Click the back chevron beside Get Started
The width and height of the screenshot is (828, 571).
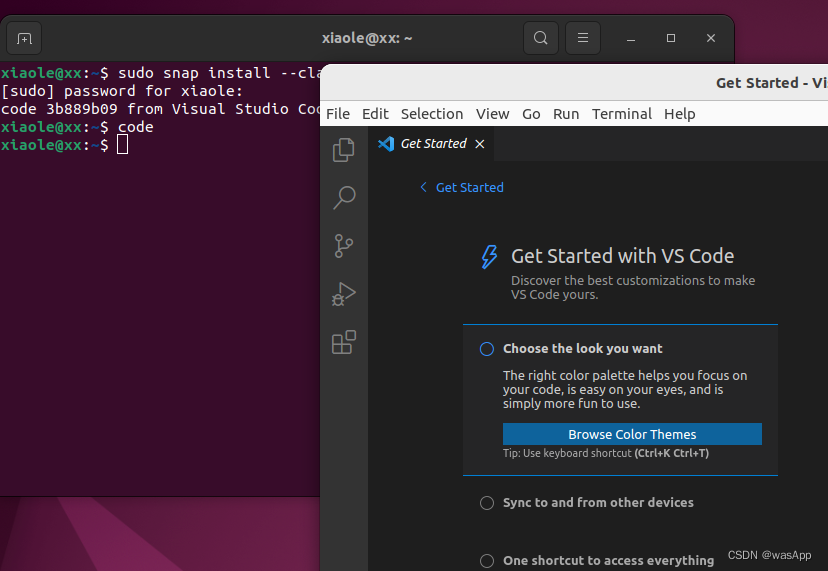click(x=423, y=187)
